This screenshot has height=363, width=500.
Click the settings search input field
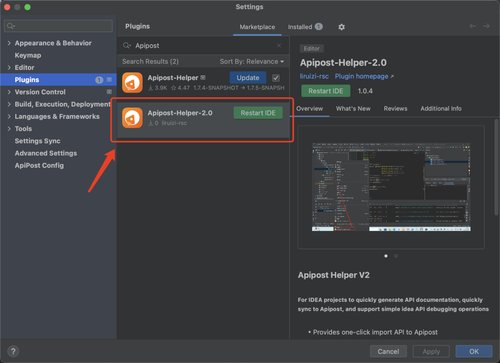[x=59, y=26]
